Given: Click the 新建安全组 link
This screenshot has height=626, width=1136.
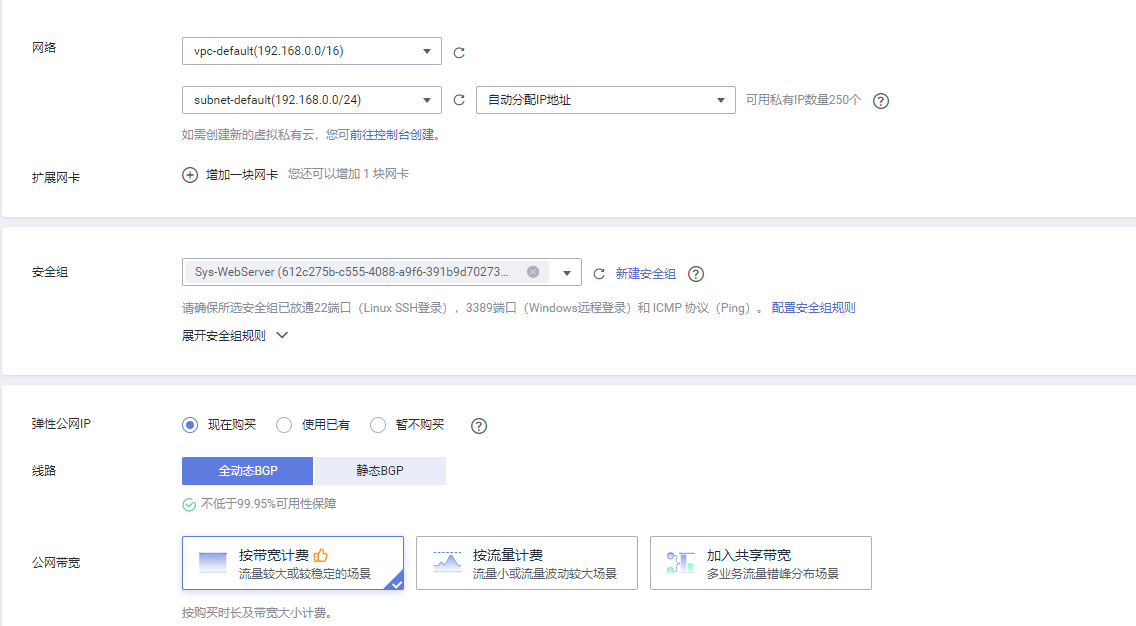Looking at the screenshot, I should pos(646,274).
